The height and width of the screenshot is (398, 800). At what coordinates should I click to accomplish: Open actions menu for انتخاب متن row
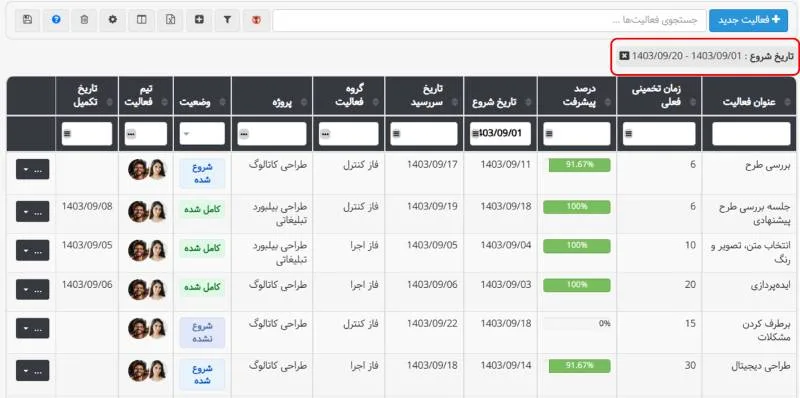click(x=33, y=251)
